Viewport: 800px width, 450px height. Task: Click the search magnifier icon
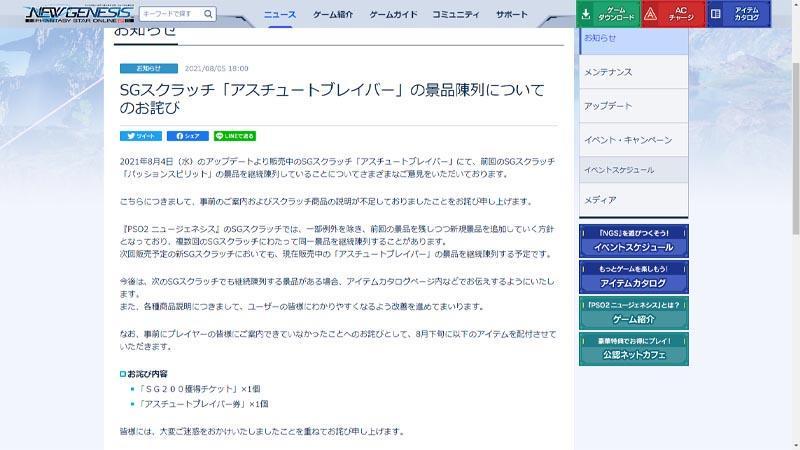(208, 14)
